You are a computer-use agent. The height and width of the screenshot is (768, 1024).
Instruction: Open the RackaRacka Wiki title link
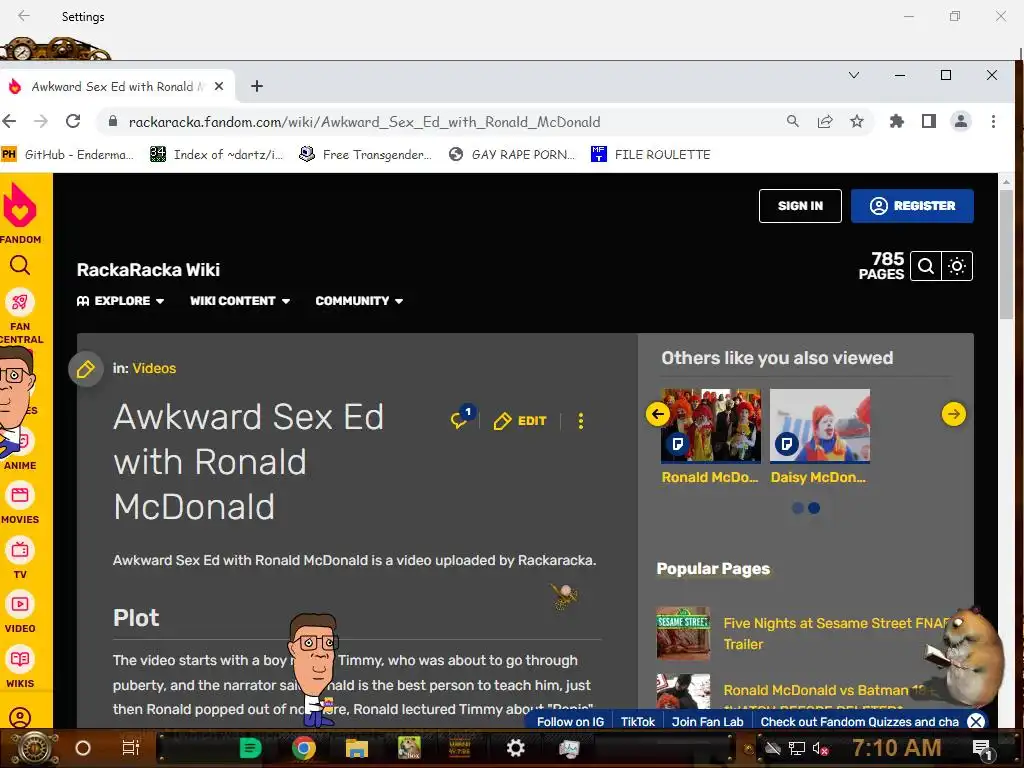tap(148, 270)
